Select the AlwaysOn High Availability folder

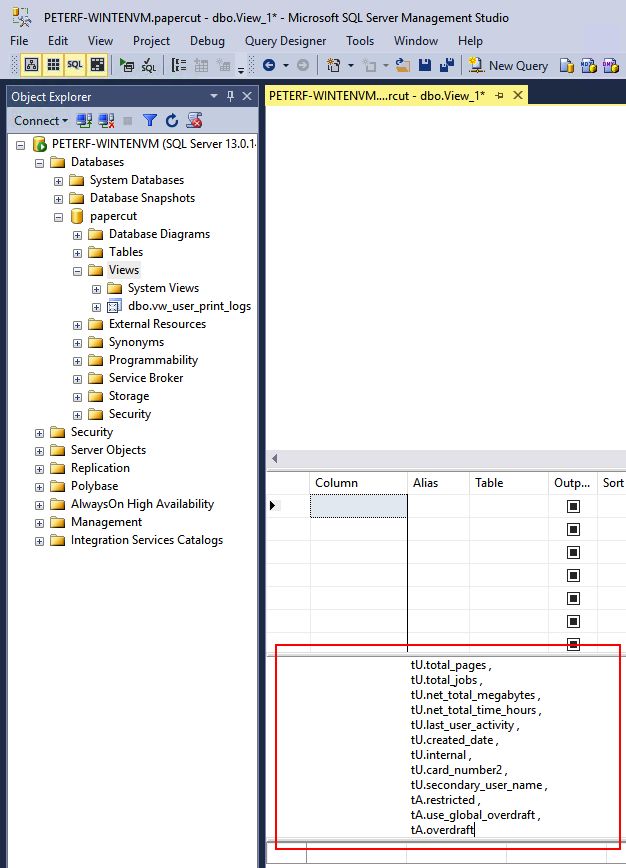pos(142,504)
